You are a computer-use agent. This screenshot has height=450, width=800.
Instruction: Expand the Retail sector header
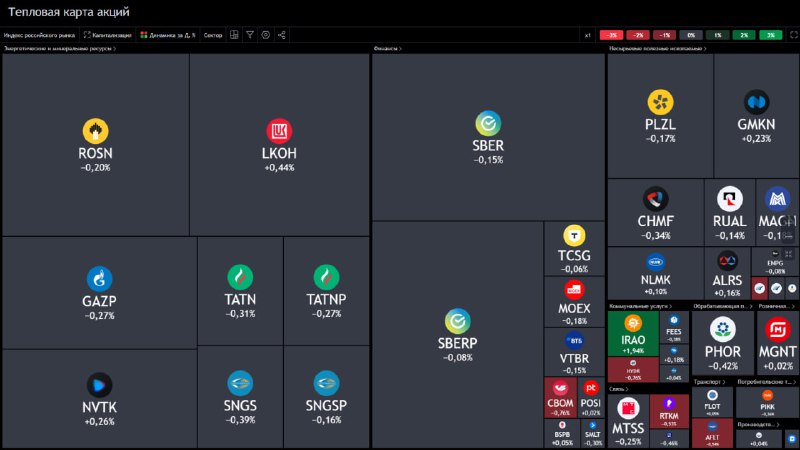[777, 306]
